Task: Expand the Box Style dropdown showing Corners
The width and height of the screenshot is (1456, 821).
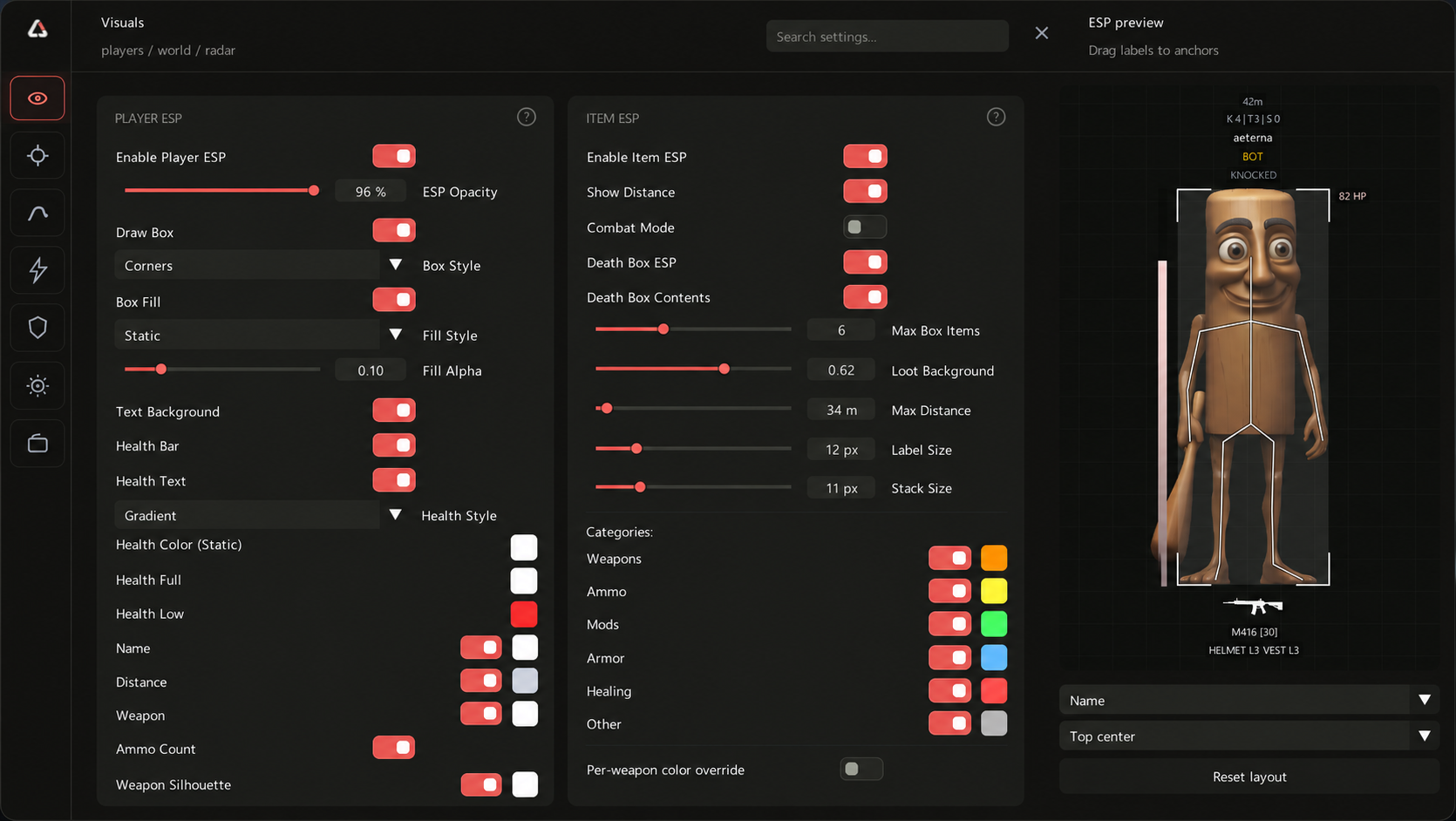Action: (x=261, y=265)
